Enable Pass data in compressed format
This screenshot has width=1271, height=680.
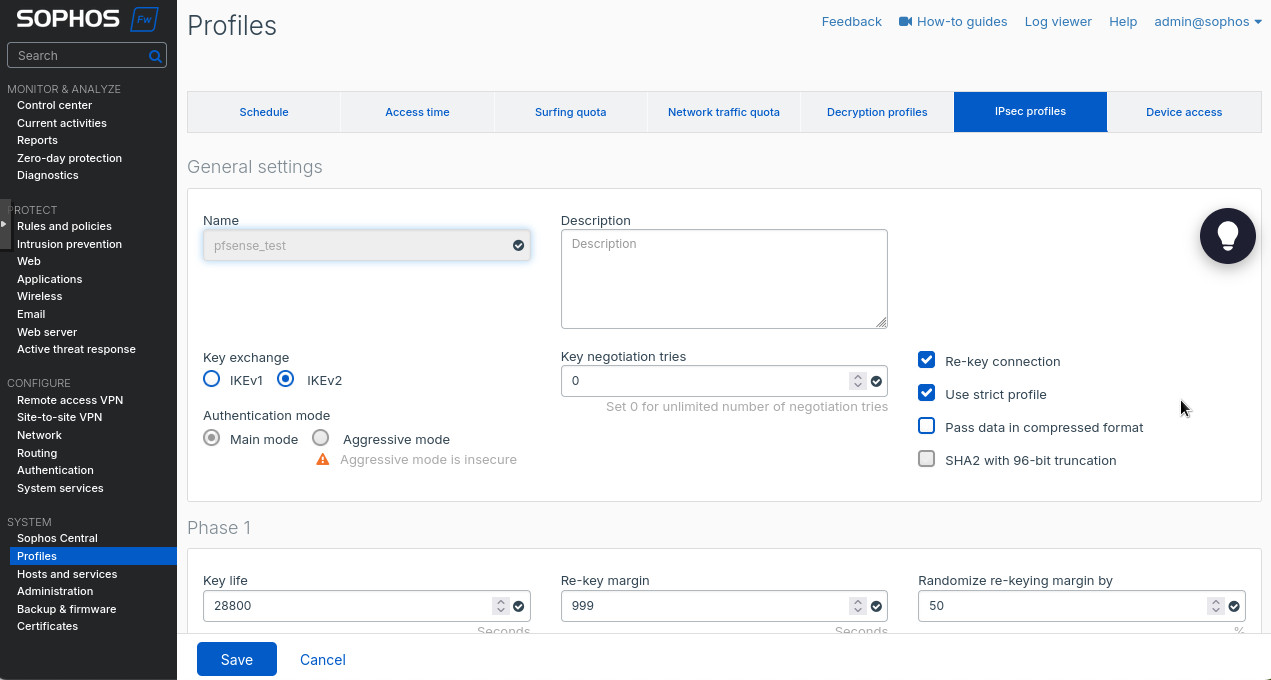[926, 426]
